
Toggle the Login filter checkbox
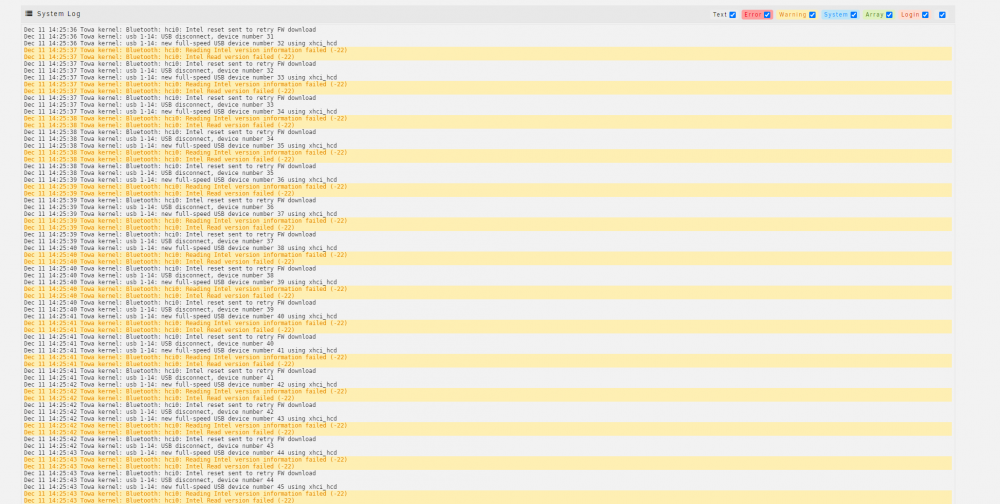925,15
